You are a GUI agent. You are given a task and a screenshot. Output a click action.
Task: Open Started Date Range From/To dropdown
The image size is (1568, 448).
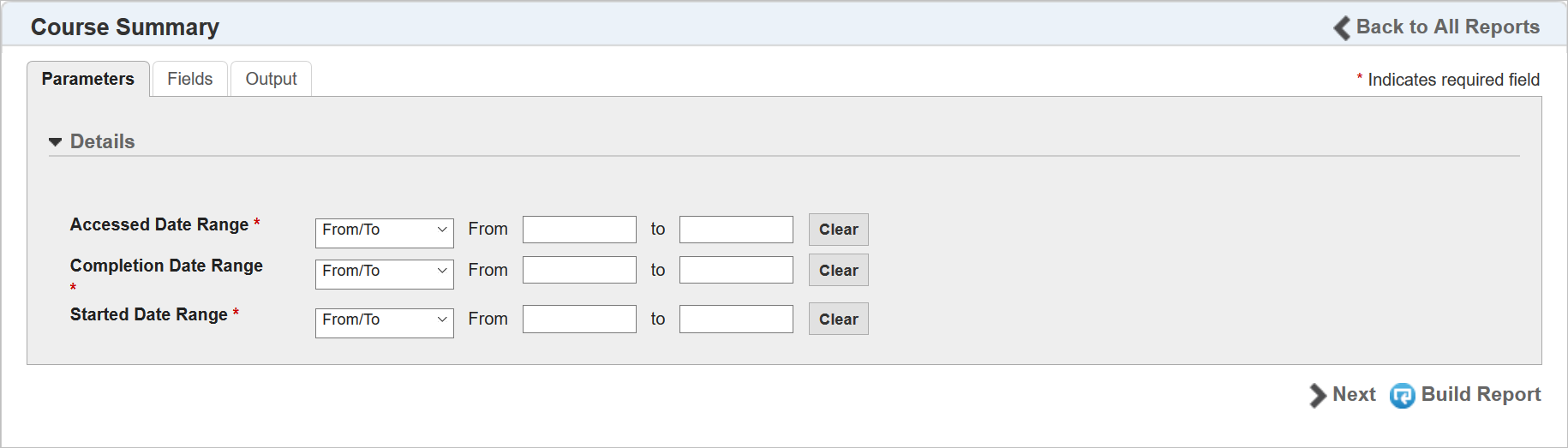click(384, 320)
